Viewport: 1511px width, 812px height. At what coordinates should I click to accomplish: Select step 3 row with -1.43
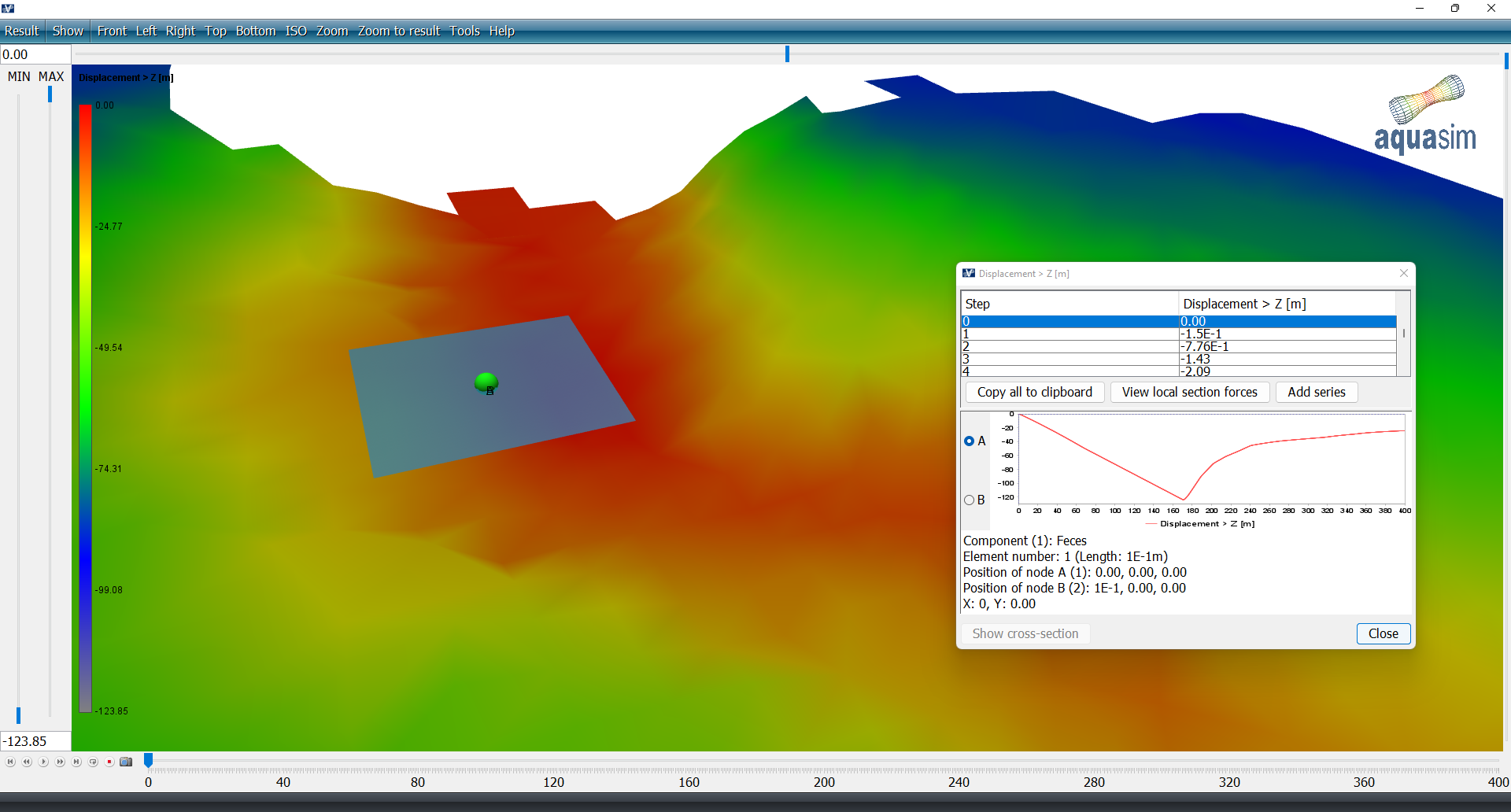(1179, 359)
